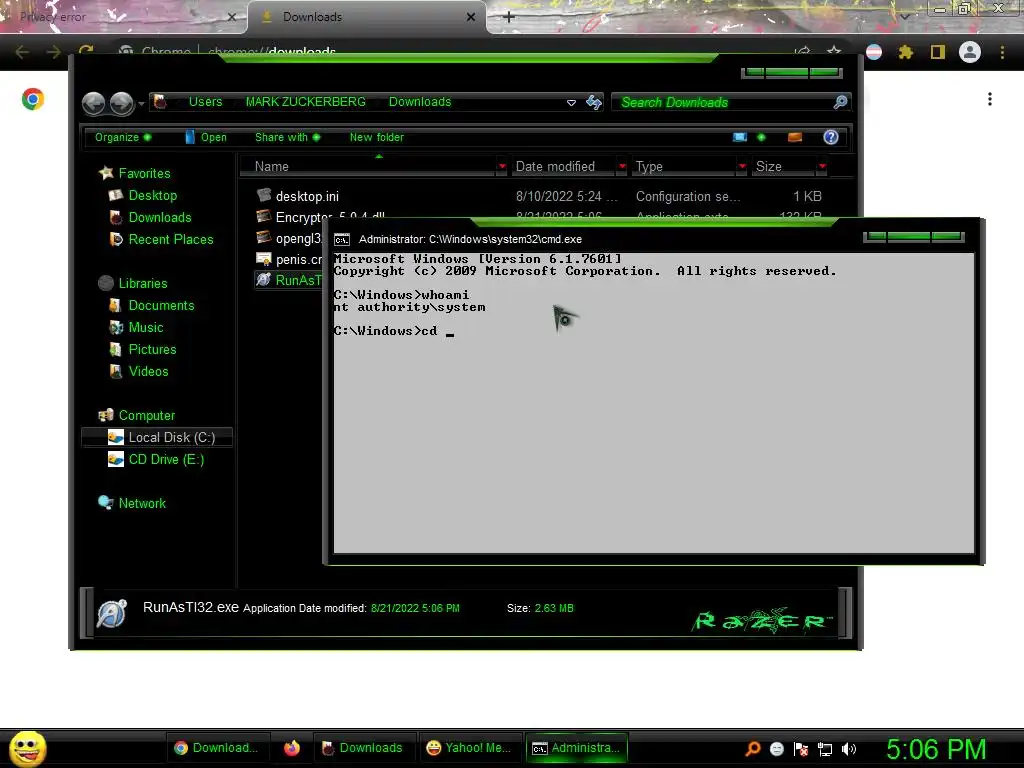Open a new Chrome tab
The width and height of the screenshot is (1024, 768).
[509, 17]
